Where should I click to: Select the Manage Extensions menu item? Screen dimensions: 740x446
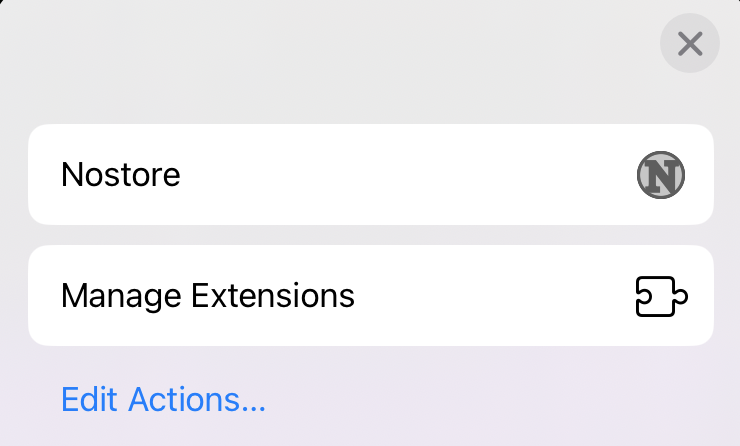[370, 296]
